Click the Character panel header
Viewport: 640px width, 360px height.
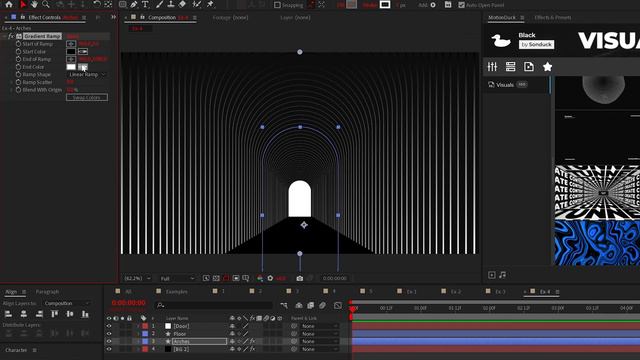tap(16, 350)
